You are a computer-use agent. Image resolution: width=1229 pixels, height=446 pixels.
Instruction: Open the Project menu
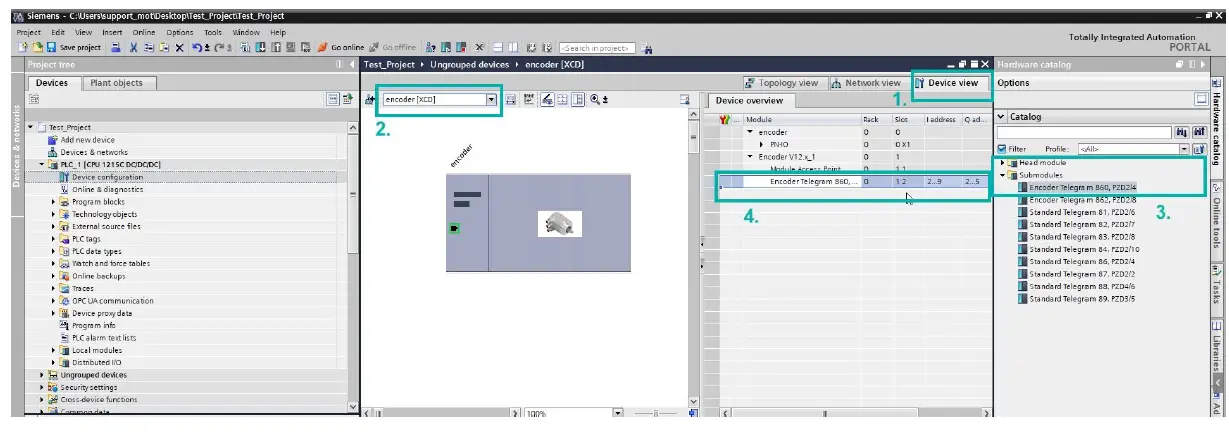pyautogui.click(x=29, y=32)
